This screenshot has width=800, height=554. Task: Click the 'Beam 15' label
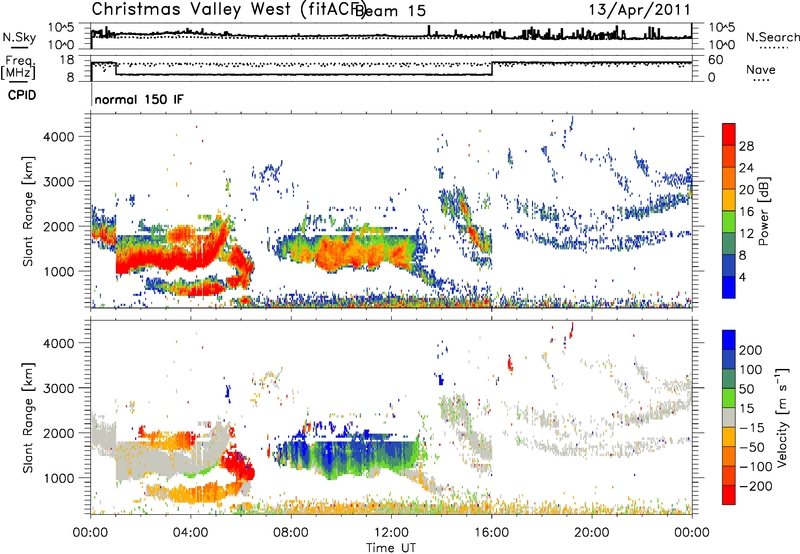click(390, 11)
